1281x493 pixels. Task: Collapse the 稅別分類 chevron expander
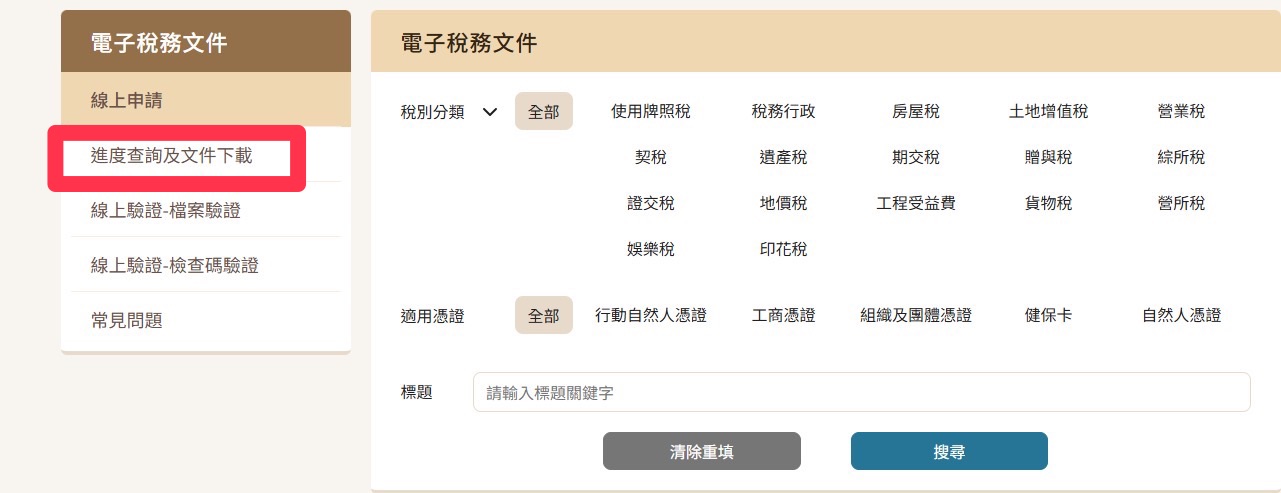(x=489, y=112)
